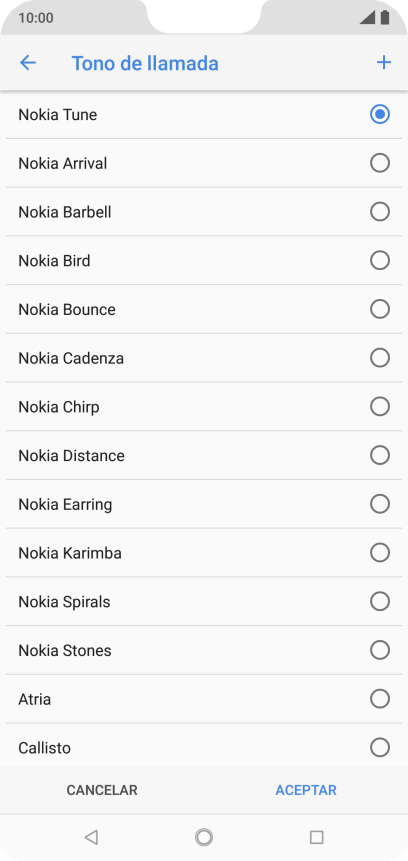This screenshot has height=861, width=408.
Task: Confirm with ACEPTAR button
Action: 306,790
